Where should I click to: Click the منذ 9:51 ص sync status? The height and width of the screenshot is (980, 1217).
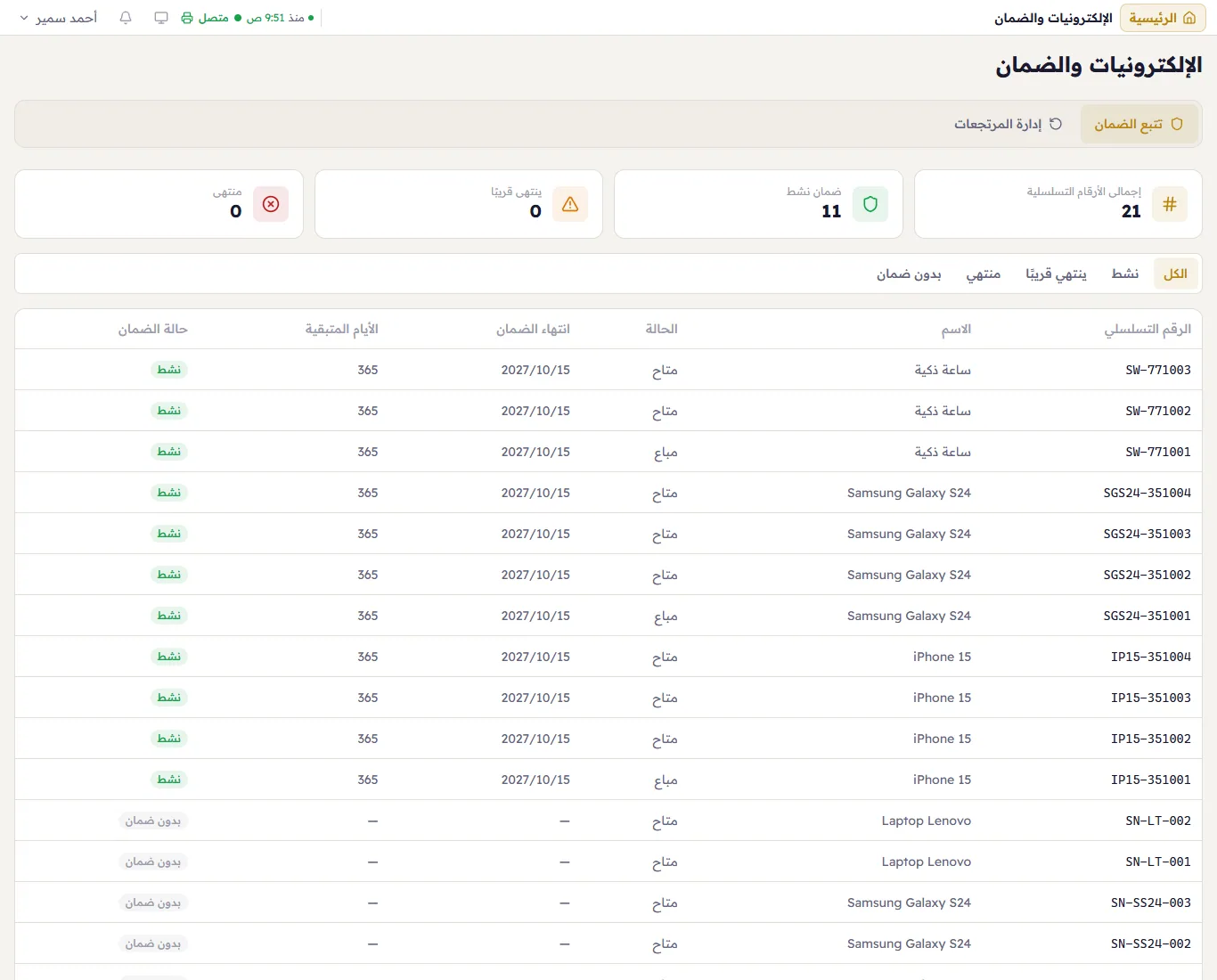point(281,18)
